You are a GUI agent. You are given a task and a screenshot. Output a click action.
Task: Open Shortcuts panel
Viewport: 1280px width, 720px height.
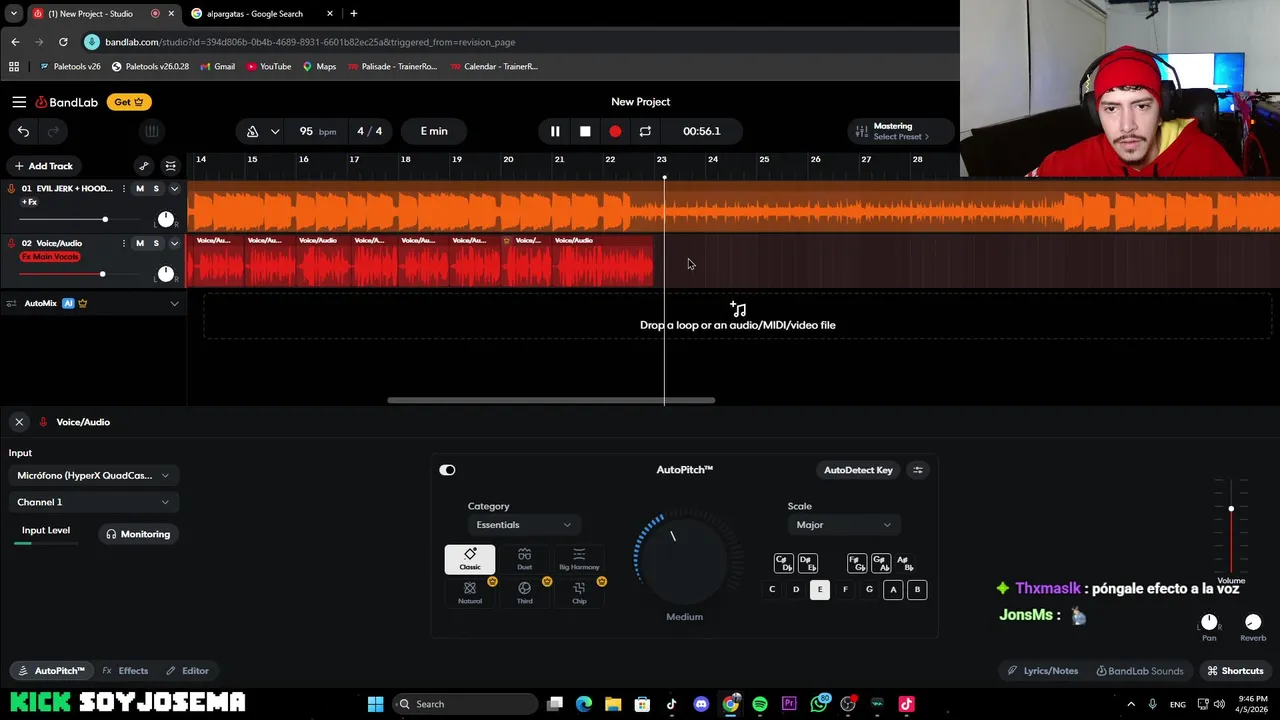[x=1236, y=671]
